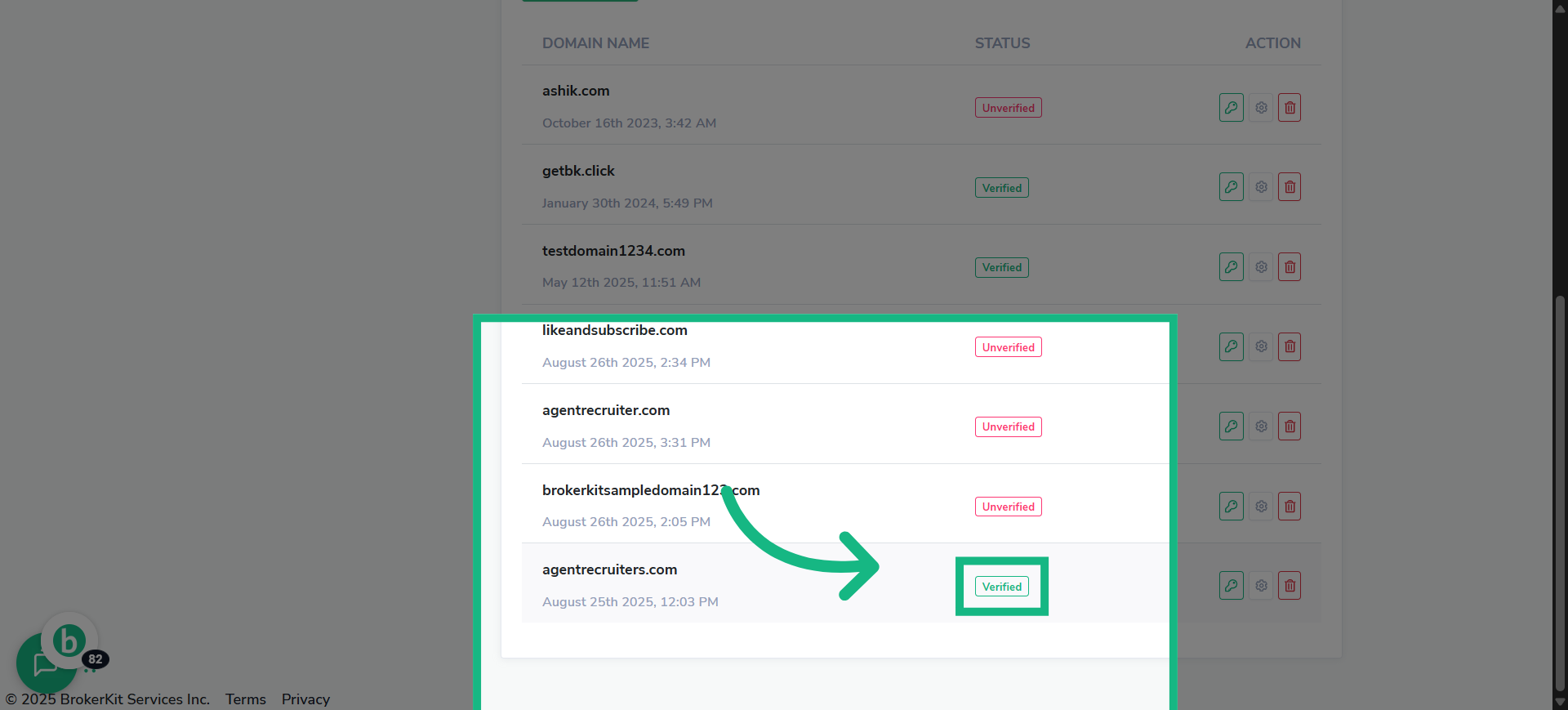Click the Verified badge for testdomain1234.com
The width and height of the screenshot is (1568, 710).
(x=1001, y=267)
